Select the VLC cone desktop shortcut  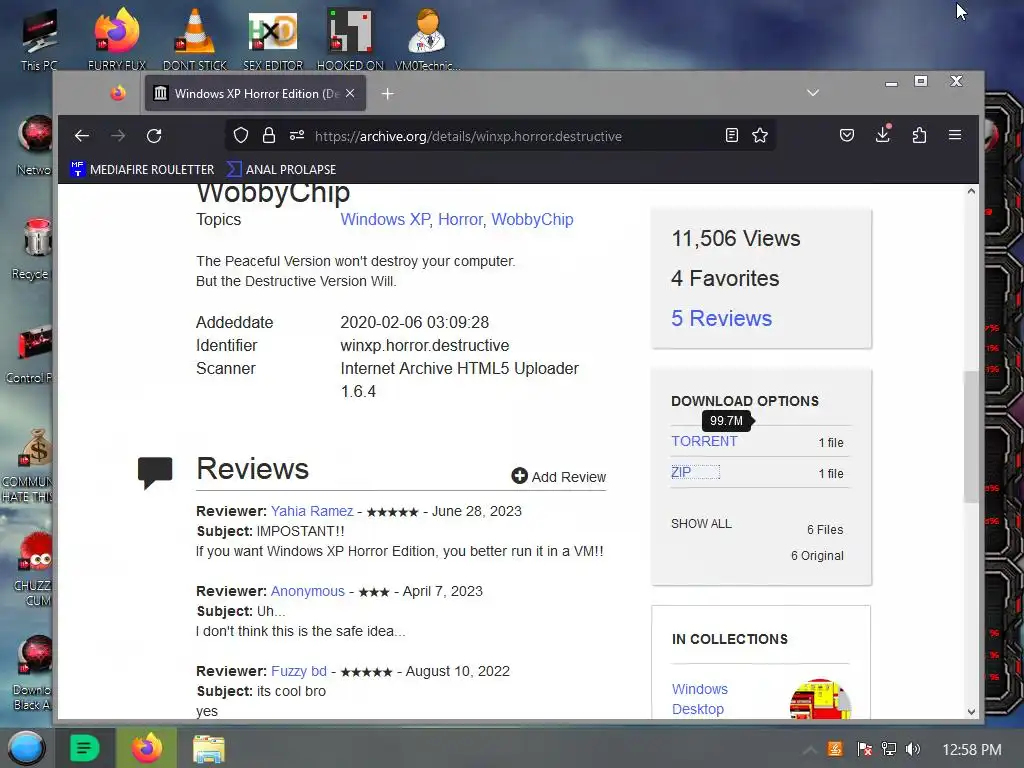[195, 39]
